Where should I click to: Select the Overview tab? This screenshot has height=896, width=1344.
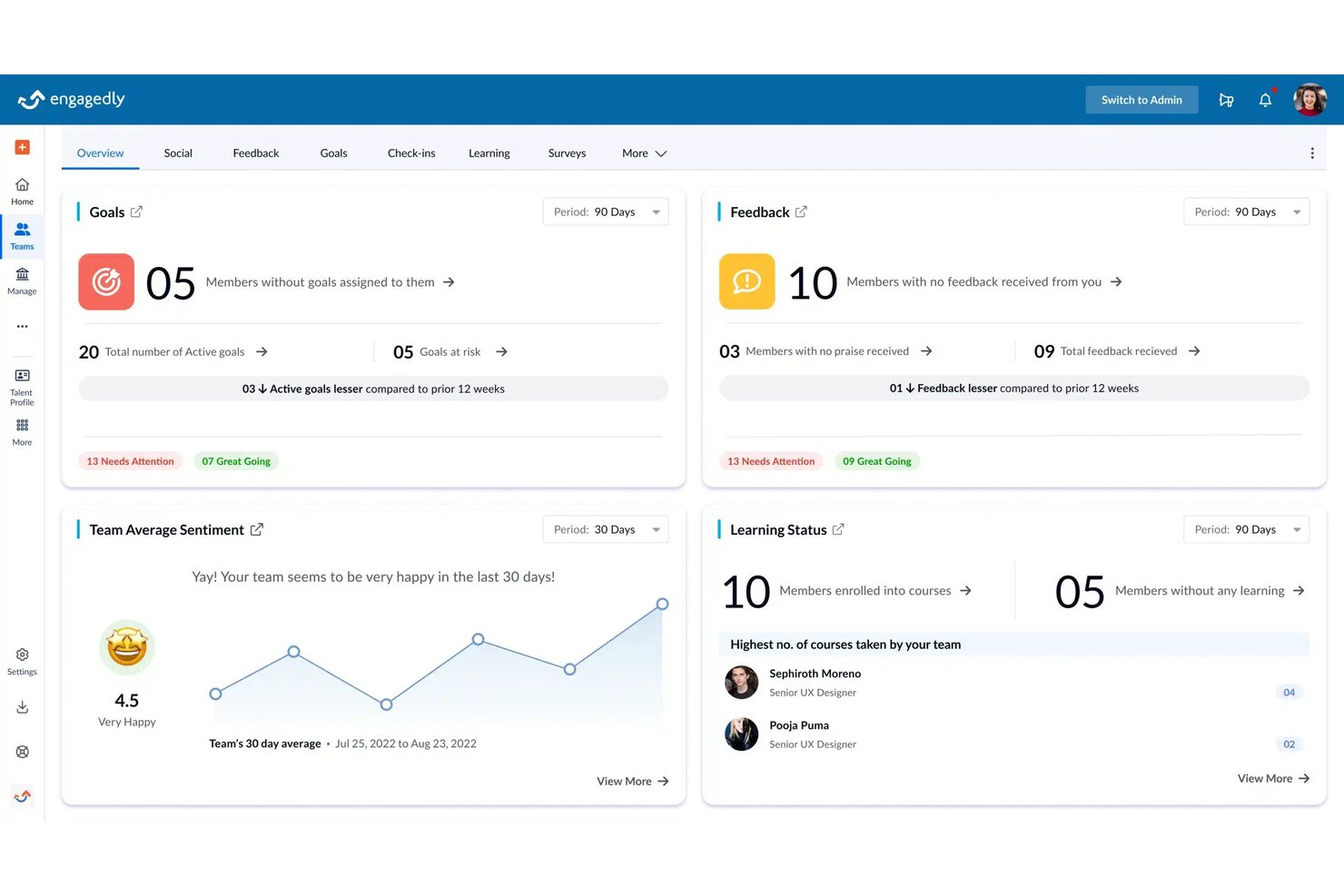point(100,153)
